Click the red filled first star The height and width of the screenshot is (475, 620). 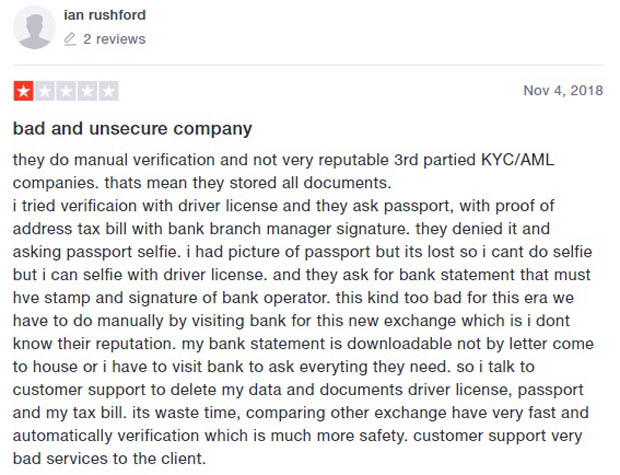(23, 91)
